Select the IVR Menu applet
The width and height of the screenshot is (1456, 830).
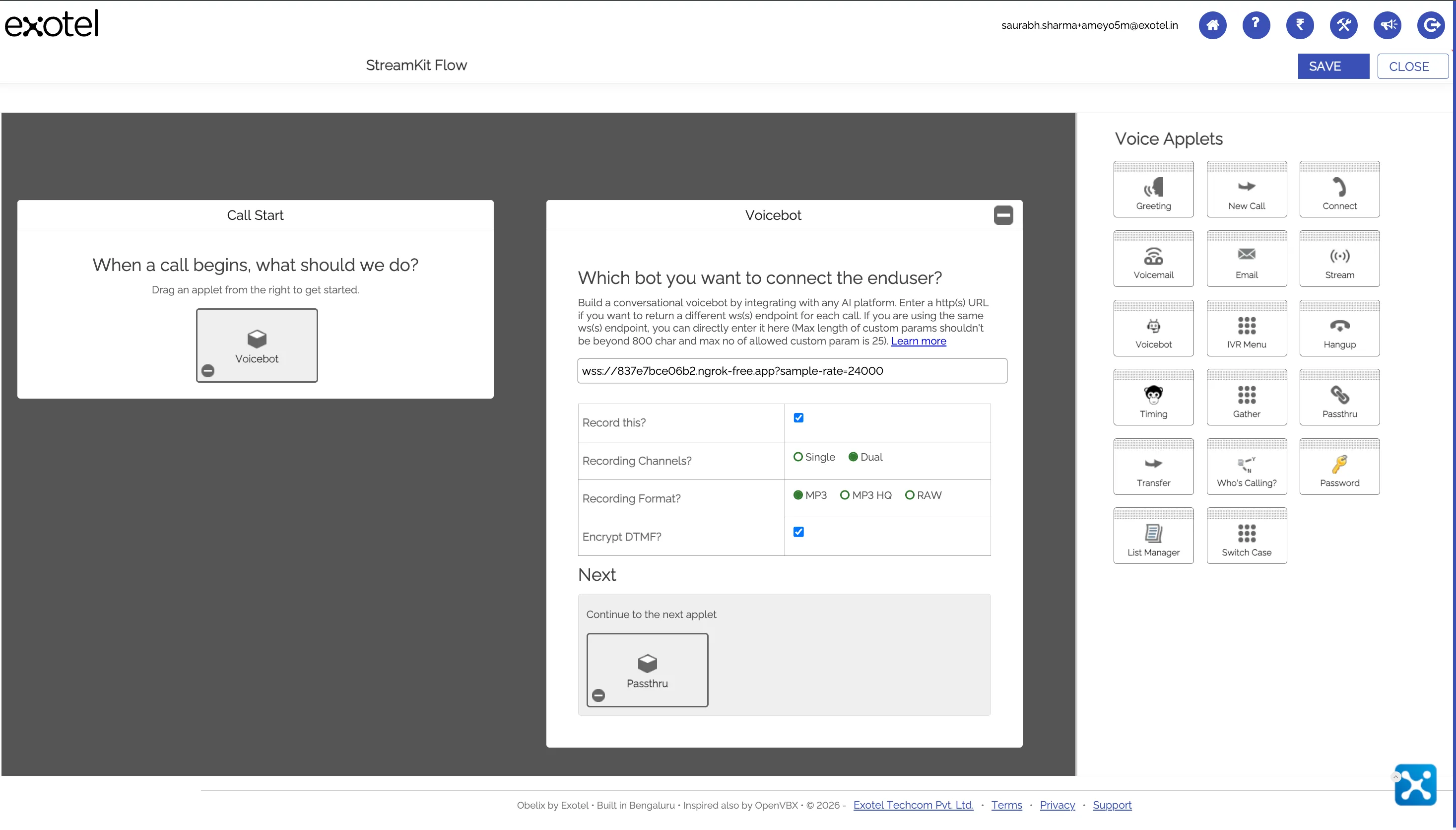pos(1246,328)
